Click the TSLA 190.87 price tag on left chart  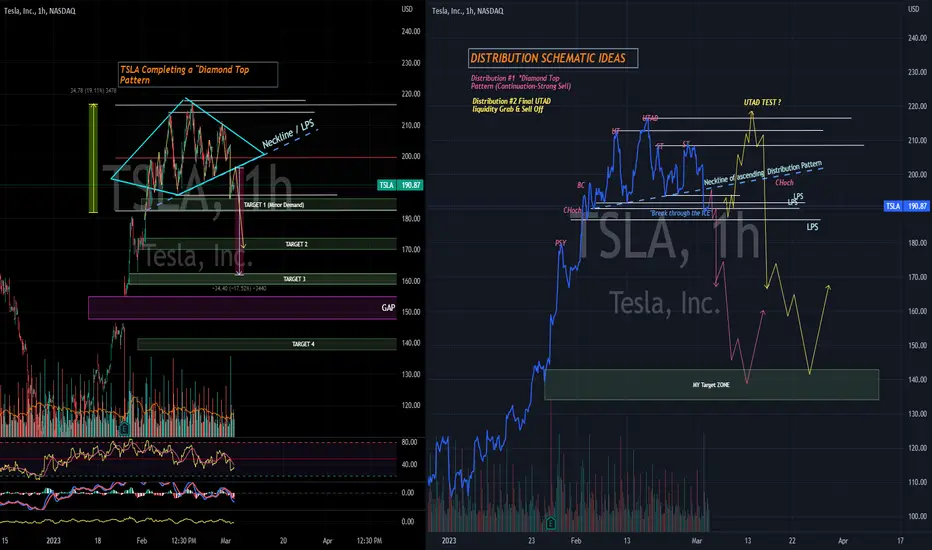click(x=401, y=185)
